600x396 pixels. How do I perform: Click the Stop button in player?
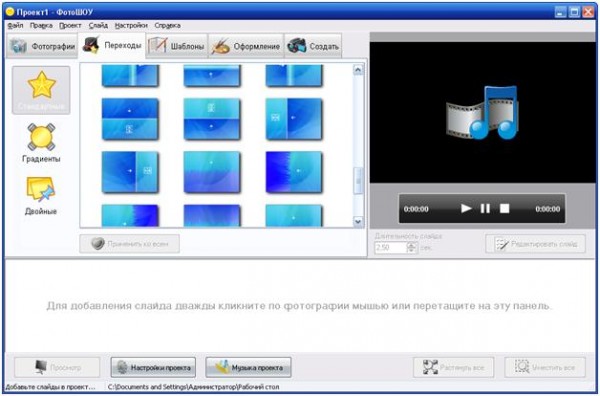pyautogui.click(x=505, y=209)
